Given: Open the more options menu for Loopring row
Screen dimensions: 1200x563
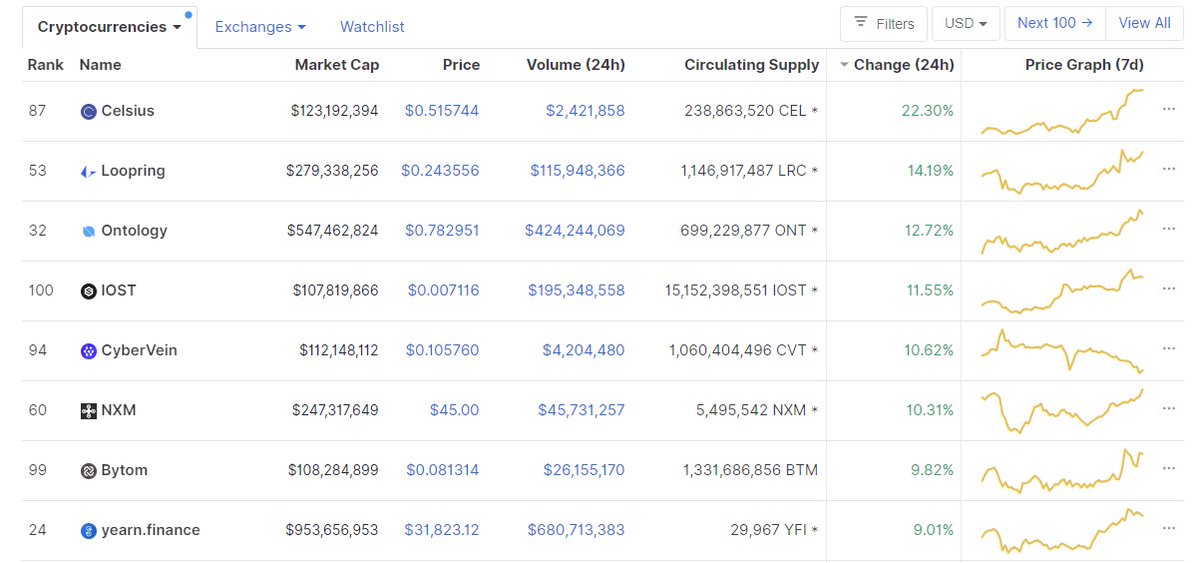Looking at the screenshot, I should tap(1169, 169).
